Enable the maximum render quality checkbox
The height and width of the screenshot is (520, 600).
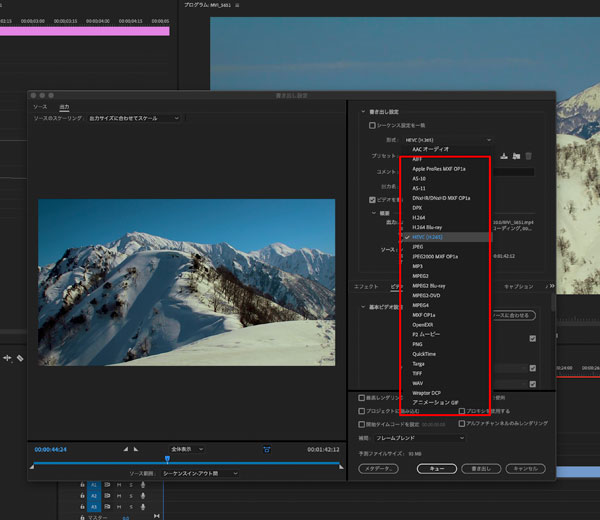[361, 398]
